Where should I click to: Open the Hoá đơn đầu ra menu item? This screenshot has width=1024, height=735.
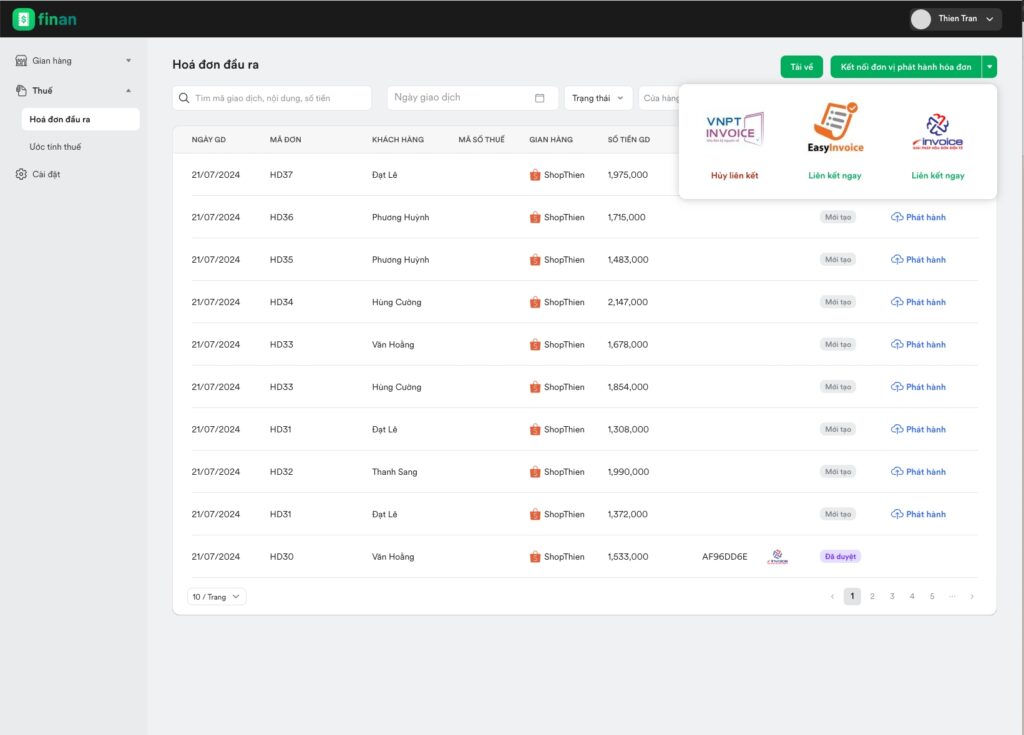coord(80,120)
